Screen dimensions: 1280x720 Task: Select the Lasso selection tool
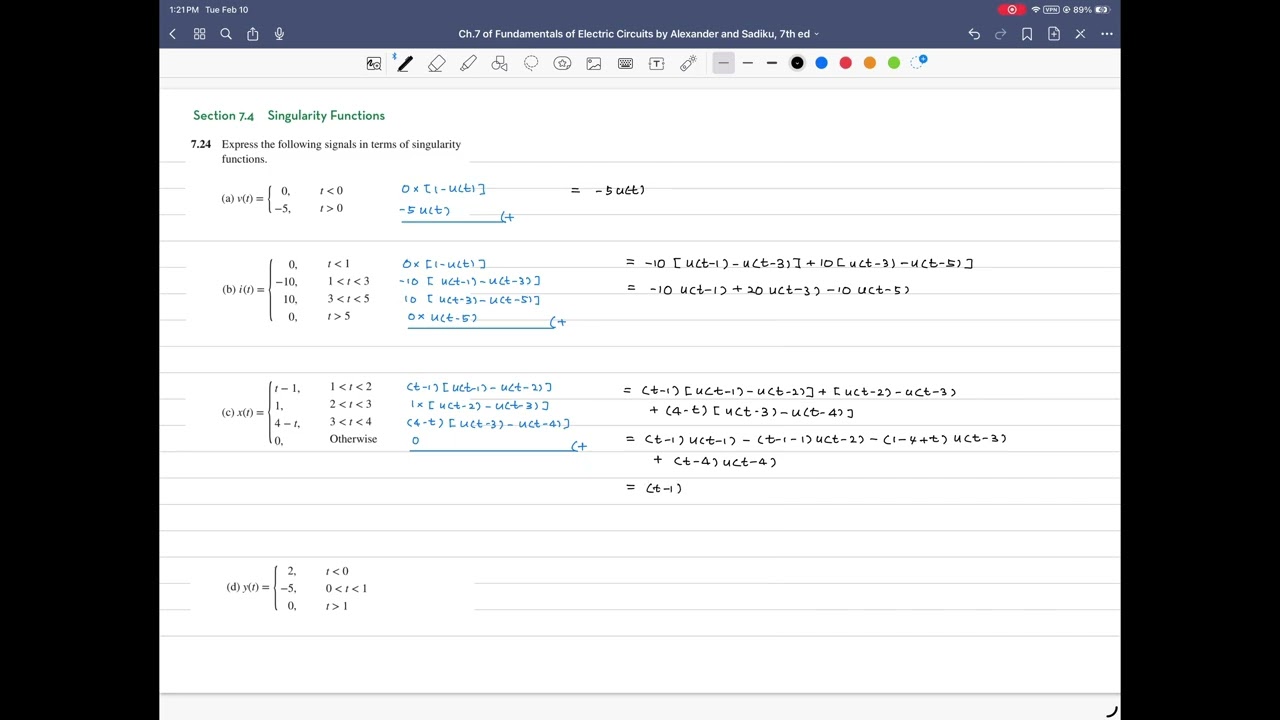[531, 63]
